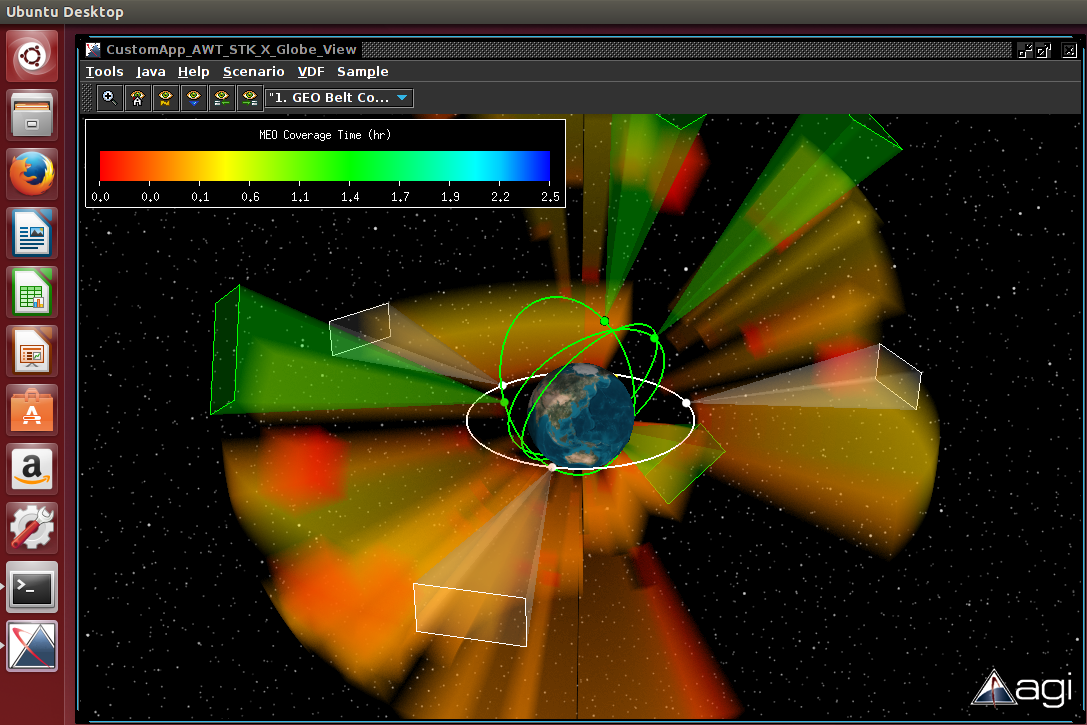This screenshot has width=1087, height=725.
Task: Click the toolbar's dotted grip handle
Action: (x=87, y=98)
